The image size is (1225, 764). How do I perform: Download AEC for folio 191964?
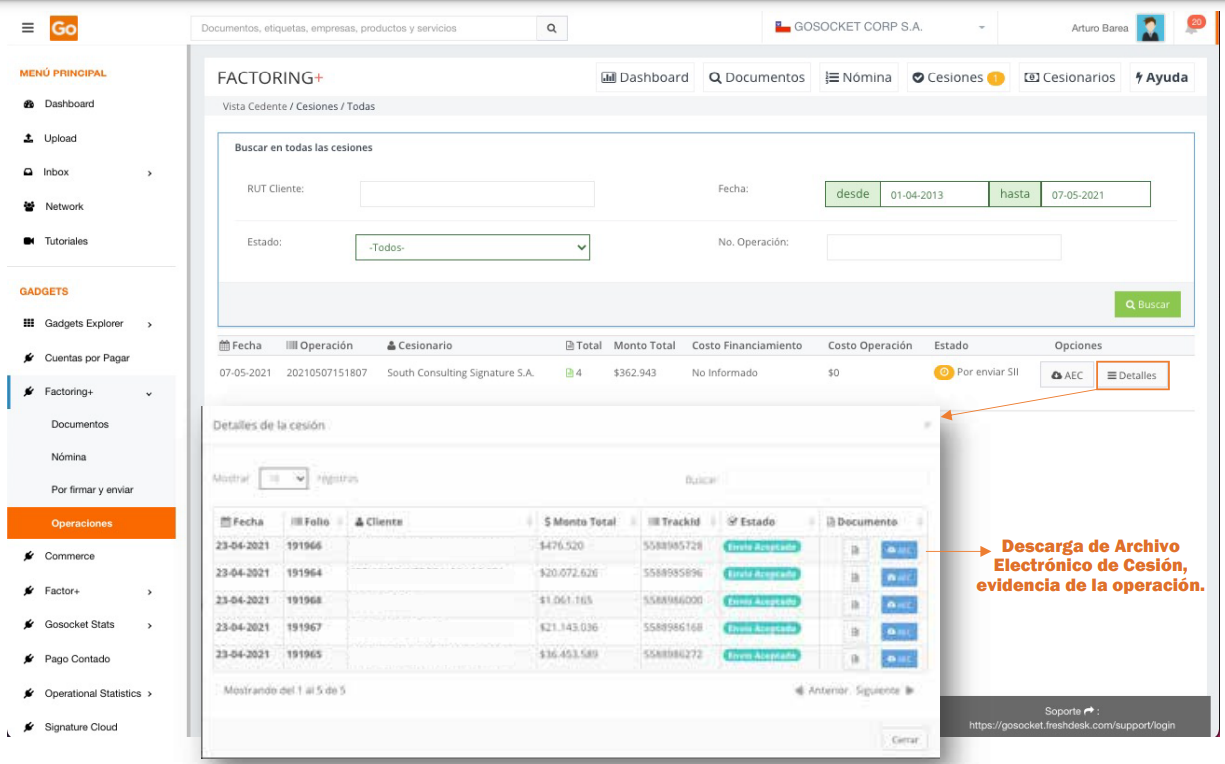tap(898, 577)
